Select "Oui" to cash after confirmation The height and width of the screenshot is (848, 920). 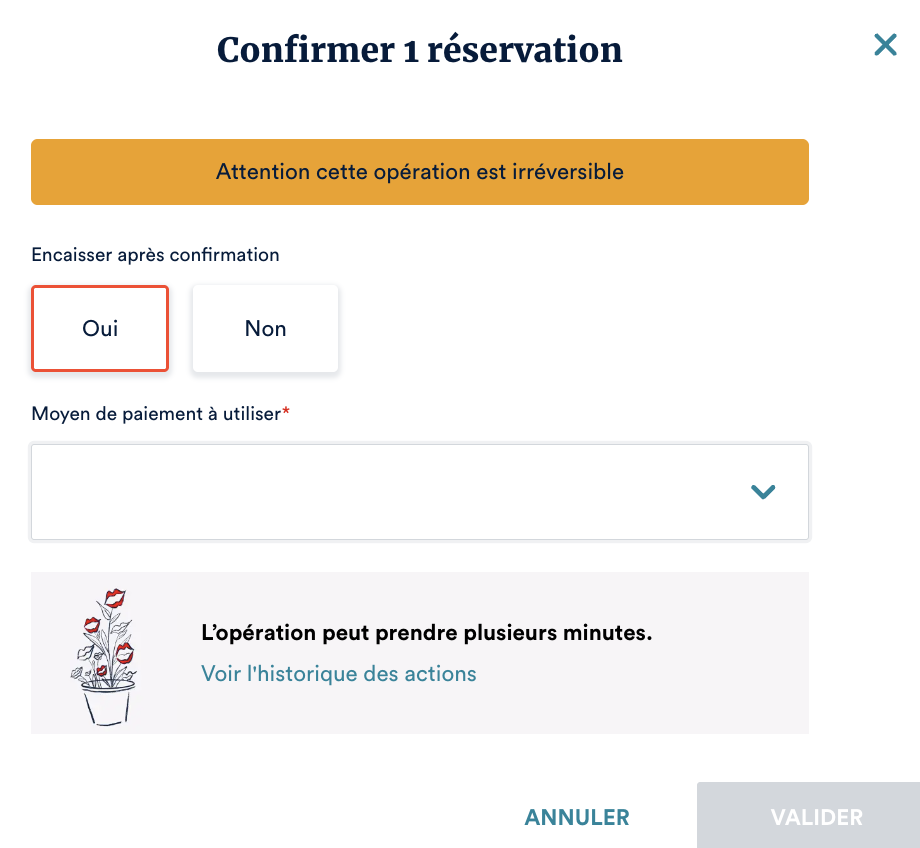click(100, 329)
